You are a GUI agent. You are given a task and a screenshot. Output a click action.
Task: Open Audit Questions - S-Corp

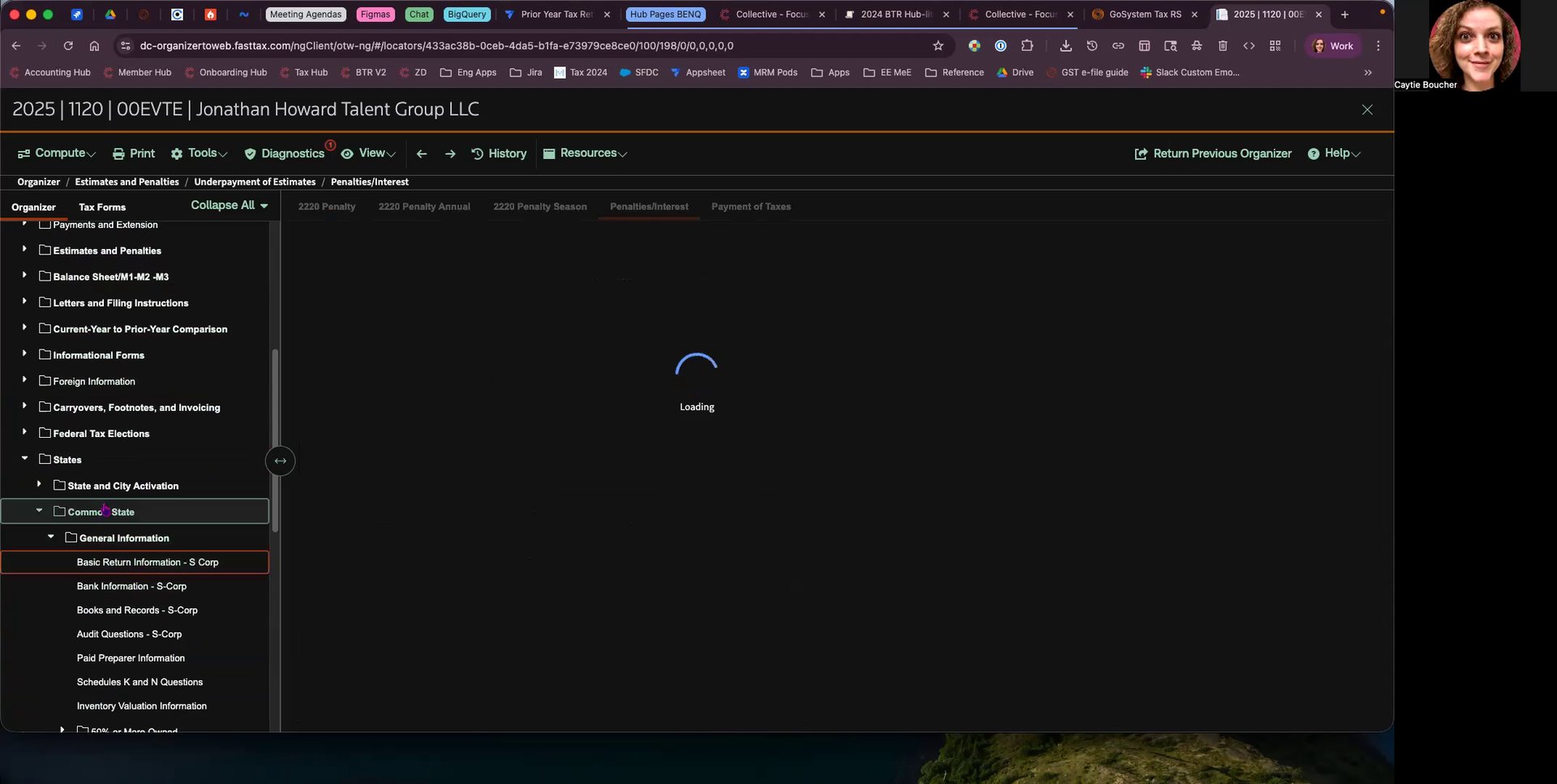tap(129, 634)
